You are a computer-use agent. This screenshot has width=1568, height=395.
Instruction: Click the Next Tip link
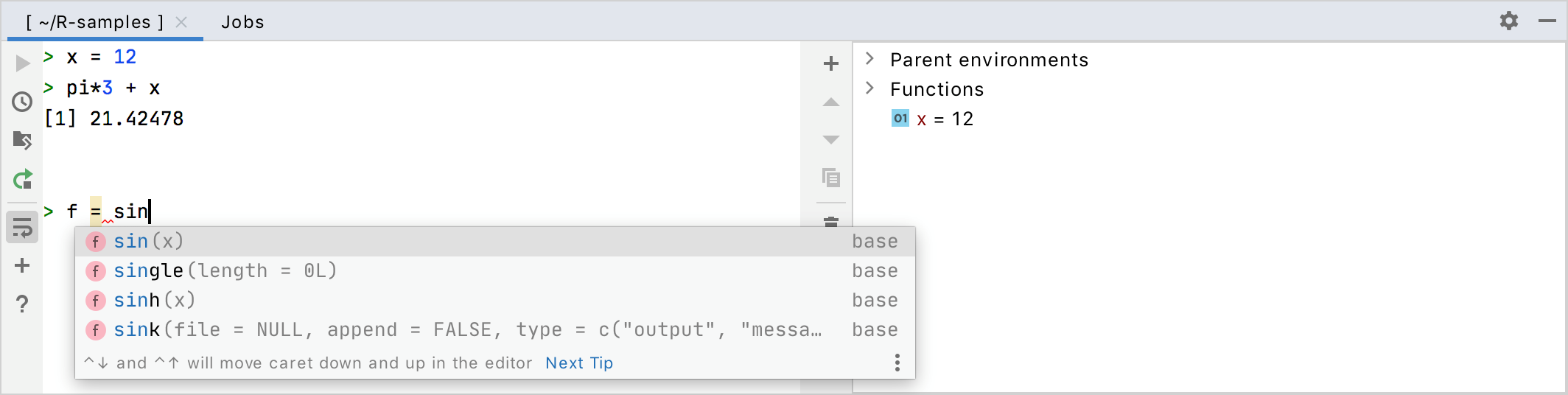(x=579, y=363)
